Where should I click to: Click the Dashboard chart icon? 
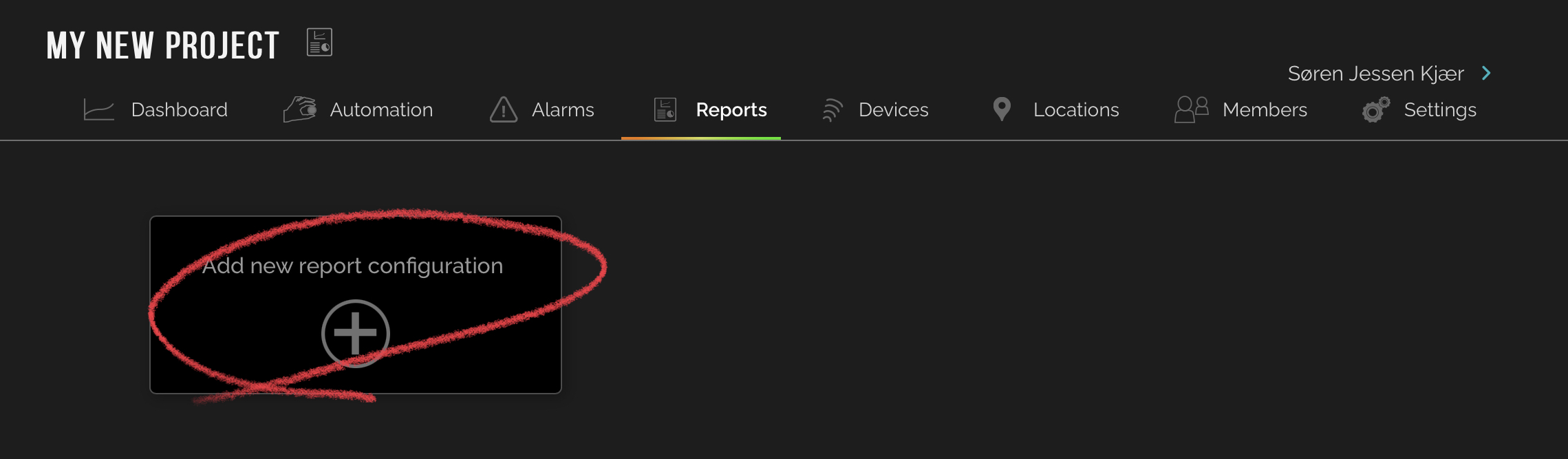[99, 109]
